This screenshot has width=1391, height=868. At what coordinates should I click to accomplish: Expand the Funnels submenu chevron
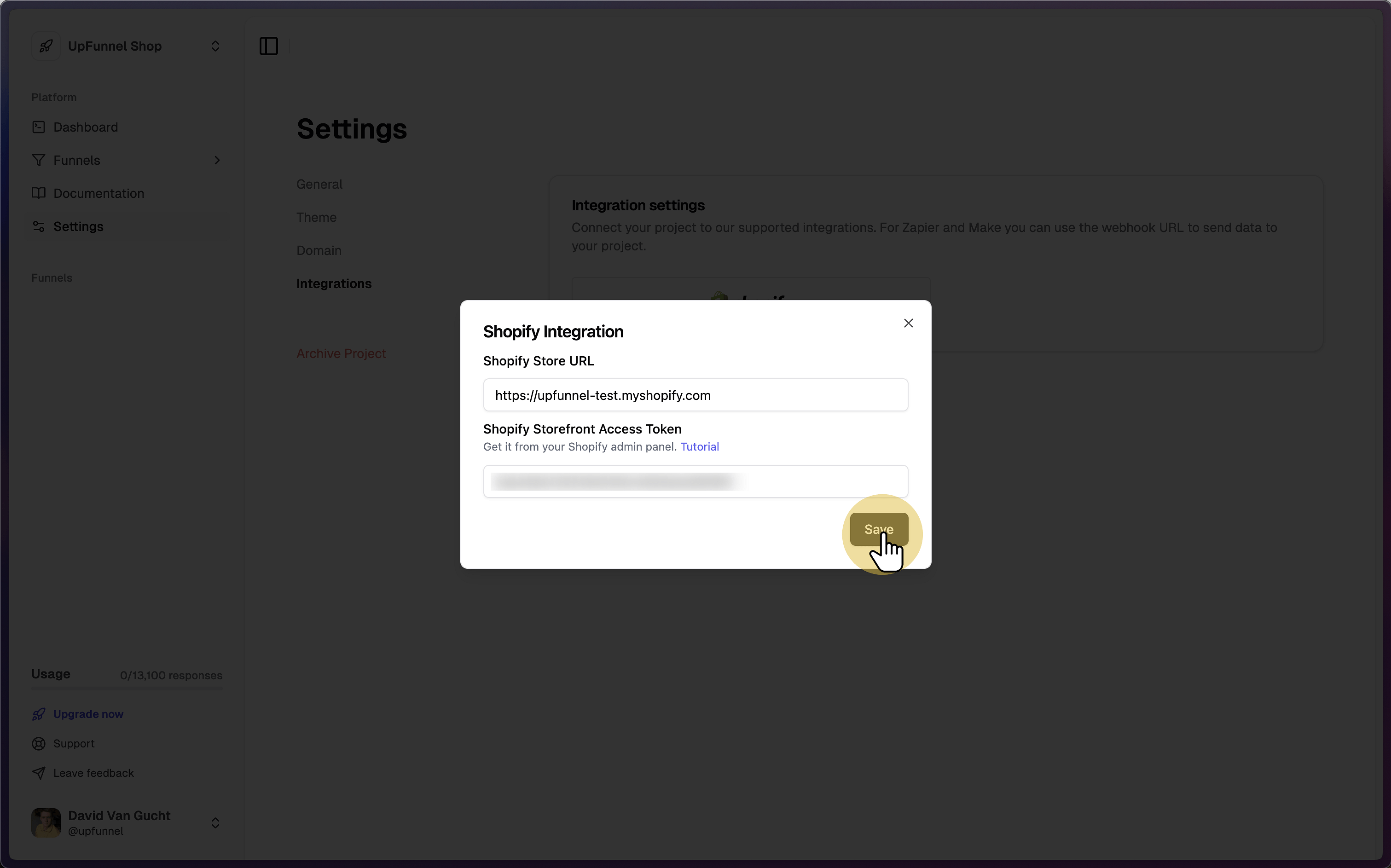point(217,160)
